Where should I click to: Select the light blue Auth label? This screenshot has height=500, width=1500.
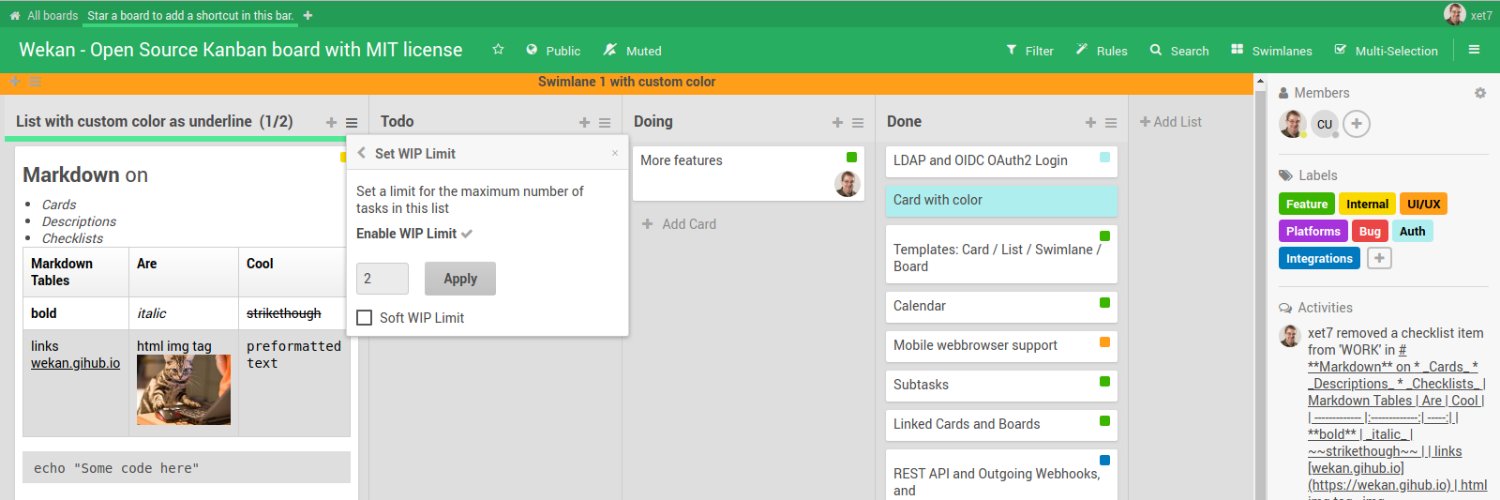click(1413, 231)
